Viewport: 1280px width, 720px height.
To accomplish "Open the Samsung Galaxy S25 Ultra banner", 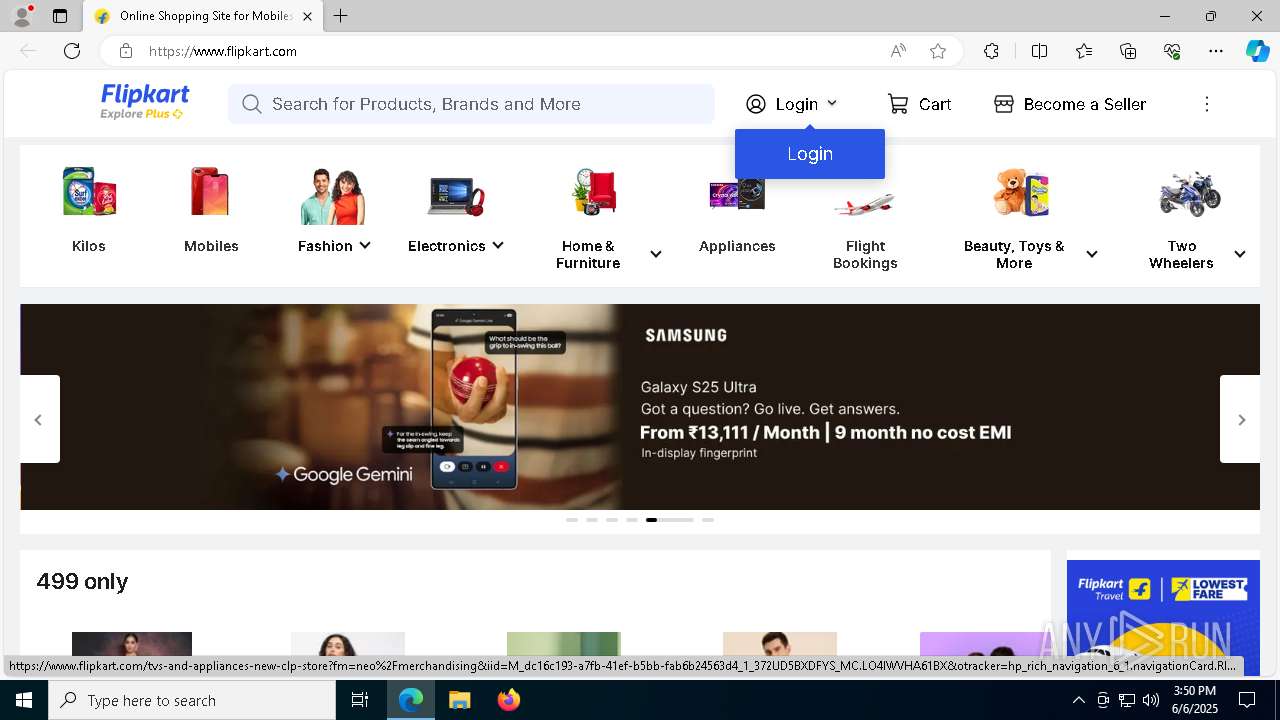I will pyautogui.click(x=640, y=407).
